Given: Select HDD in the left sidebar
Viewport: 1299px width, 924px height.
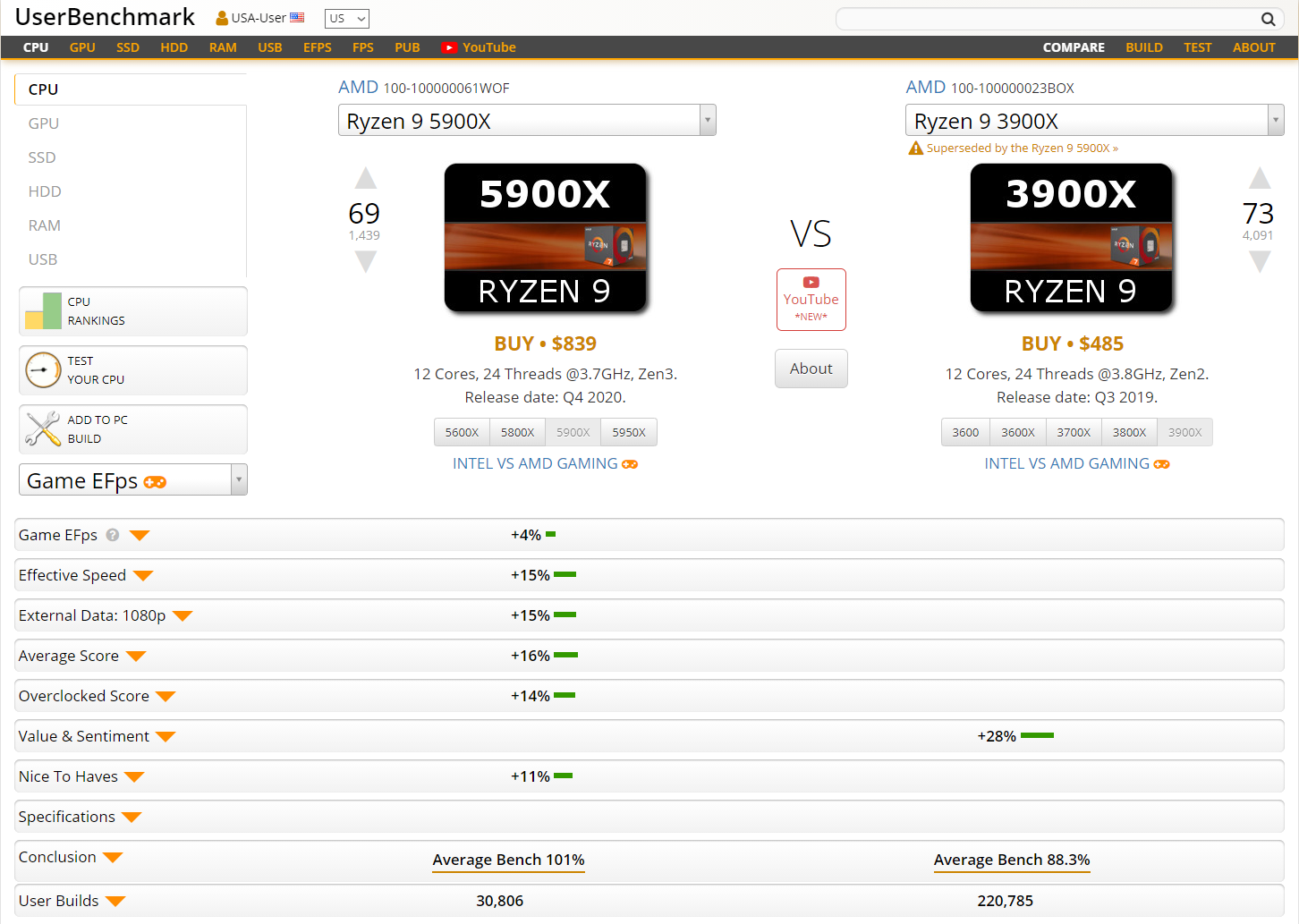Looking at the screenshot, I should click(45, 191).
